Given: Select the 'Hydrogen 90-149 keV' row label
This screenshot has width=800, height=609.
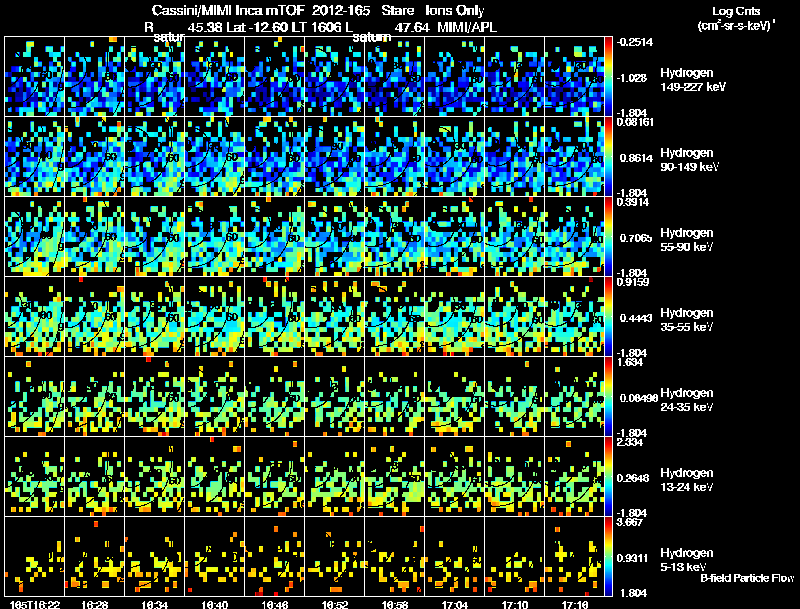Looking at the screenshot, I should pyautogui.click(x=689, y=160).
